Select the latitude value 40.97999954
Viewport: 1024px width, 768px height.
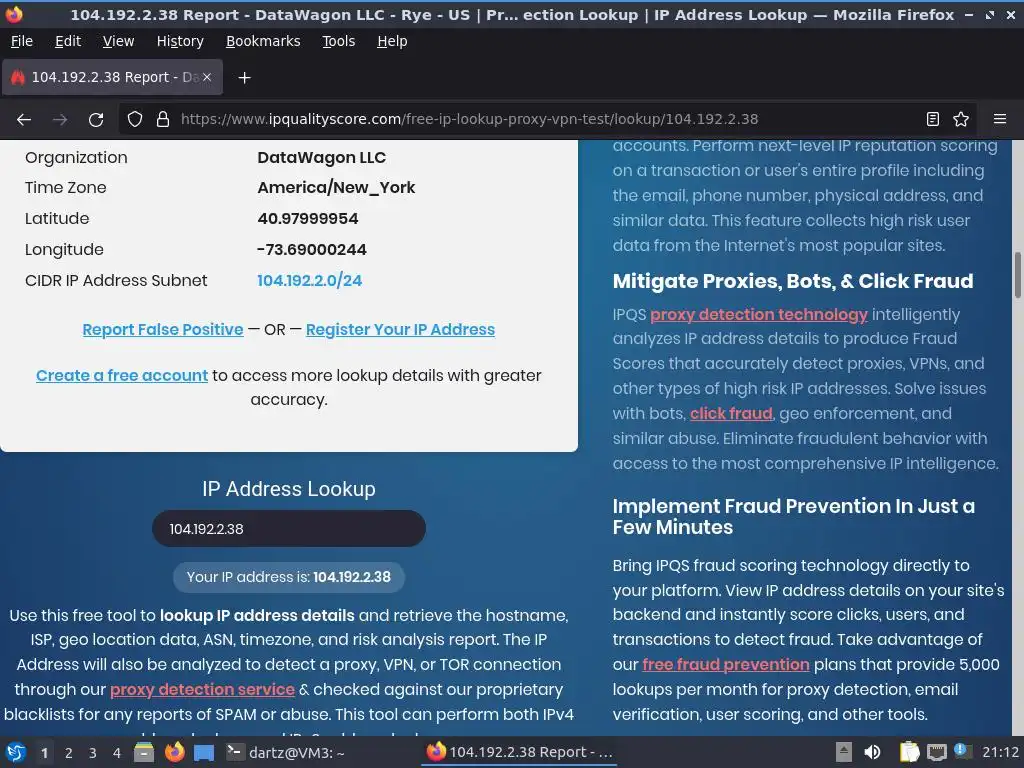(x=308, y=219)
